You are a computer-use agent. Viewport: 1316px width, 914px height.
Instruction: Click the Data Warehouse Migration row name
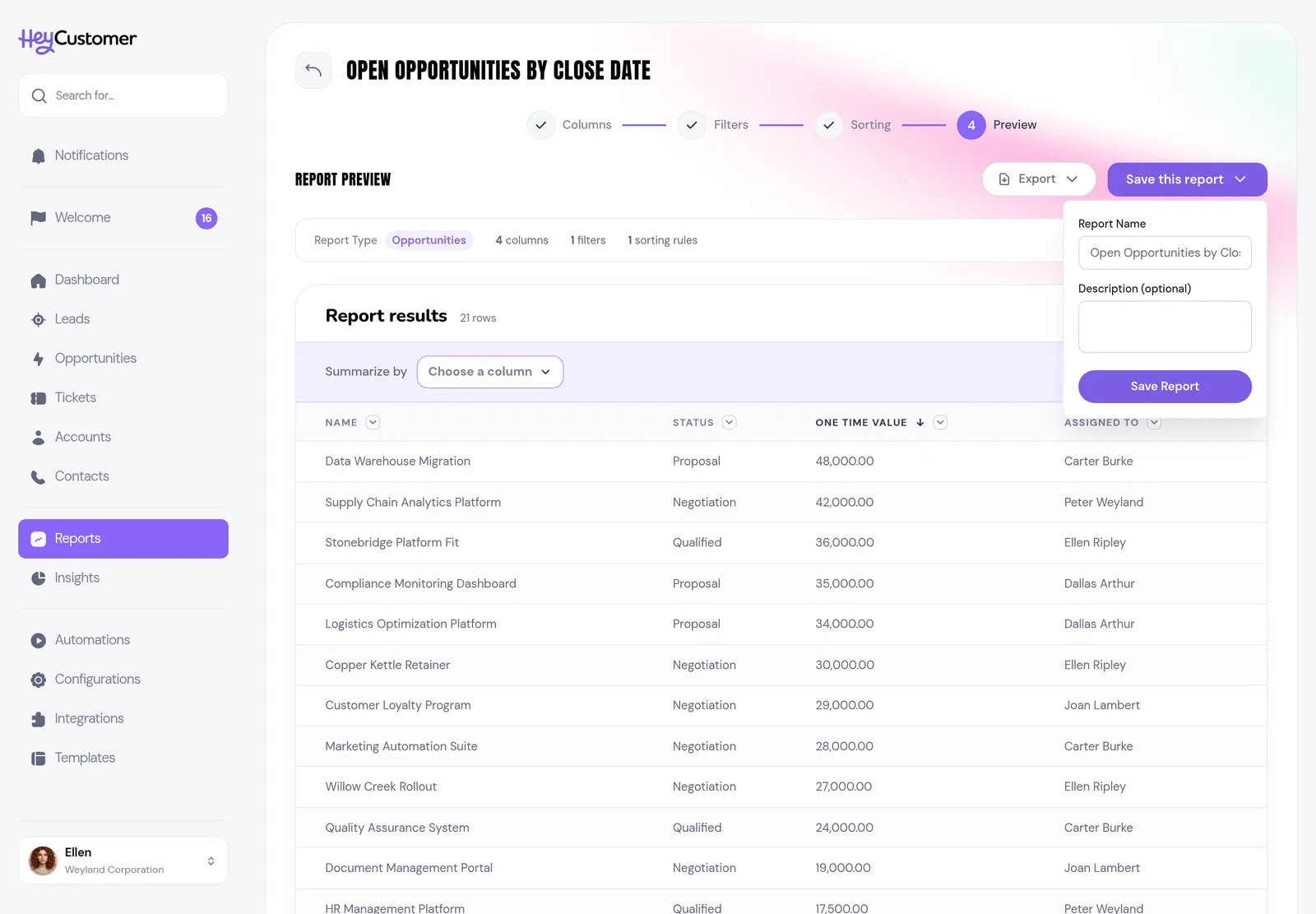coord(397,462)
